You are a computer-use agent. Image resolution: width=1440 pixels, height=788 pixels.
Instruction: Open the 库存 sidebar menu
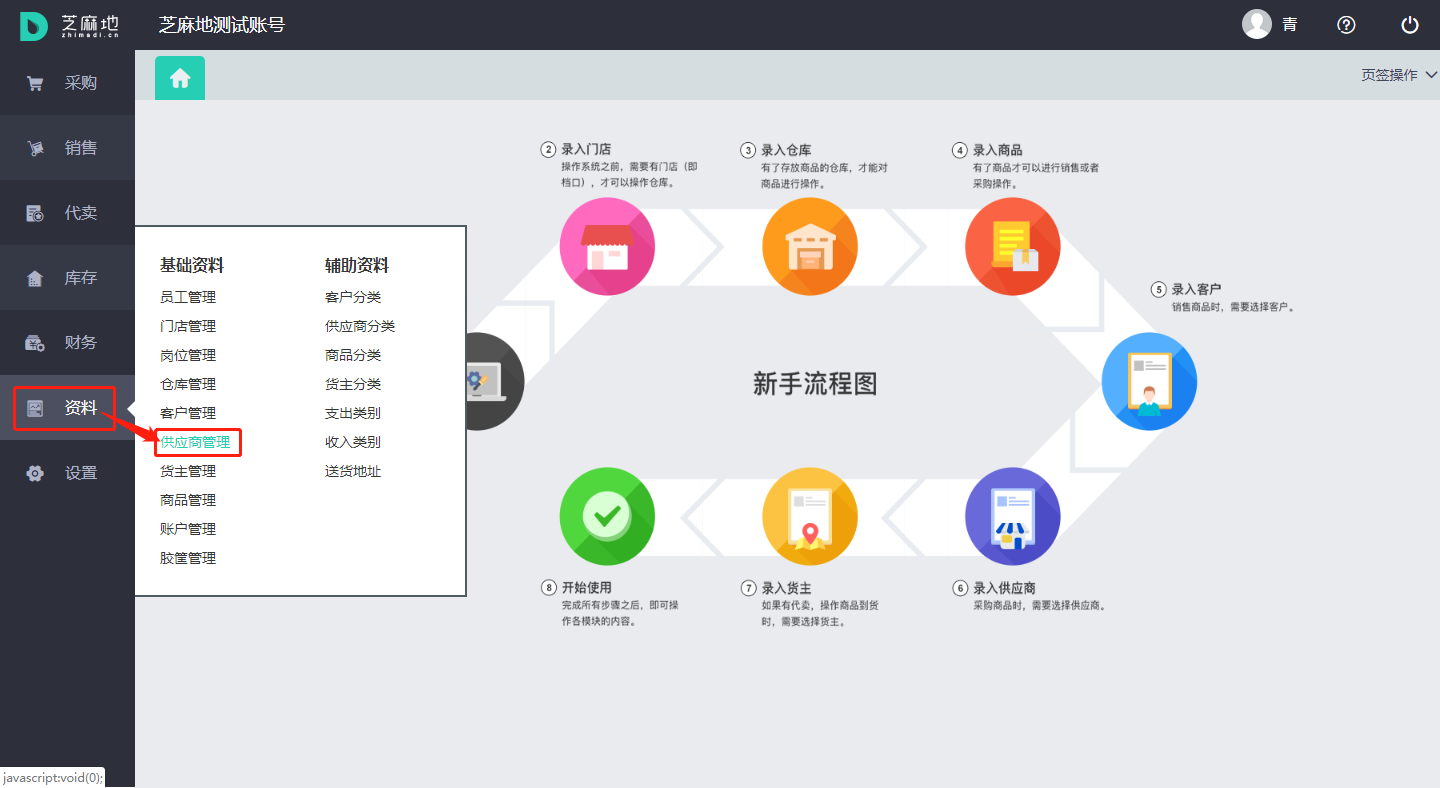[67, 278]
